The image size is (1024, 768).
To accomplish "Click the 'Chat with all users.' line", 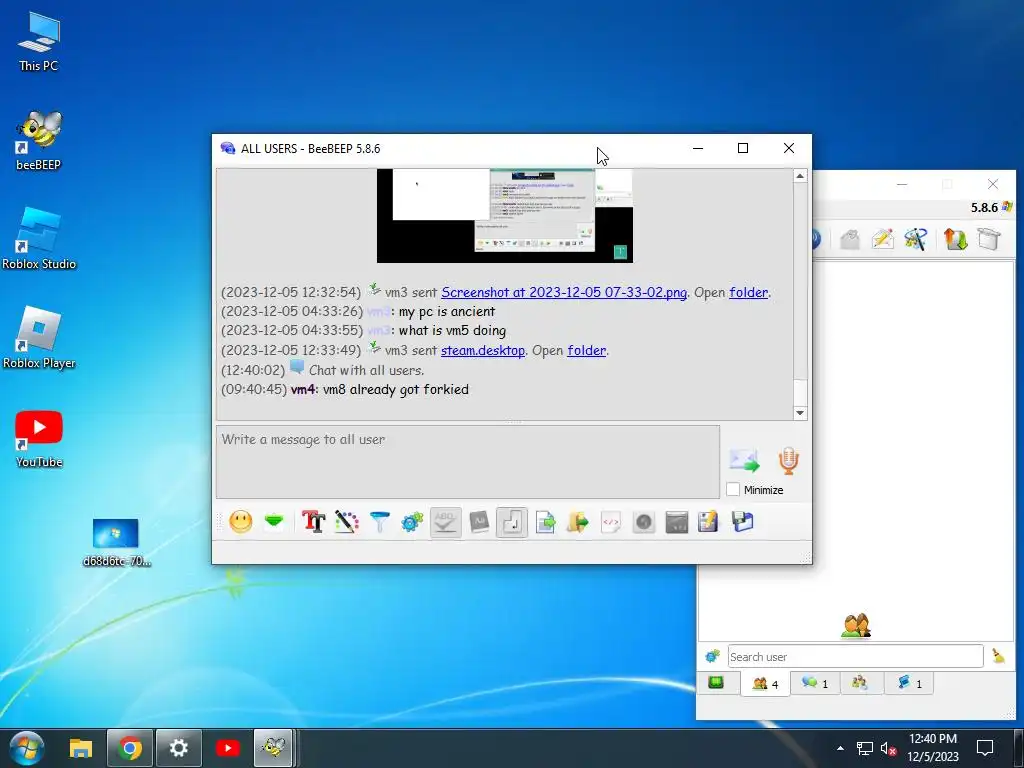I will [x=366, y=370].
